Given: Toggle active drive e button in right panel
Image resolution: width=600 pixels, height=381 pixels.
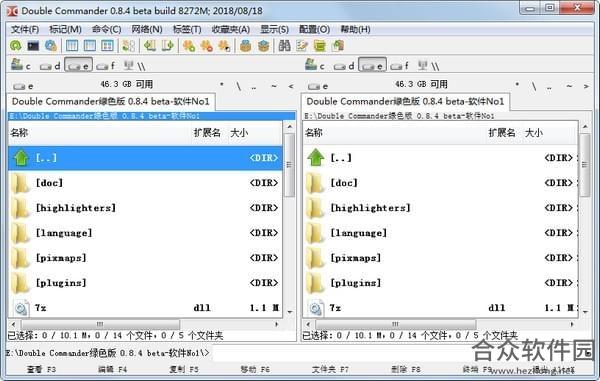Looking at the screenshot, I should (372, 65).
